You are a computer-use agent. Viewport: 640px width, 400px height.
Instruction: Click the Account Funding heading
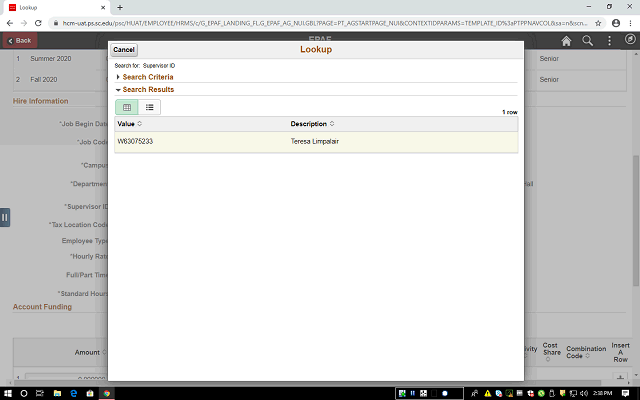click(42, 307)
